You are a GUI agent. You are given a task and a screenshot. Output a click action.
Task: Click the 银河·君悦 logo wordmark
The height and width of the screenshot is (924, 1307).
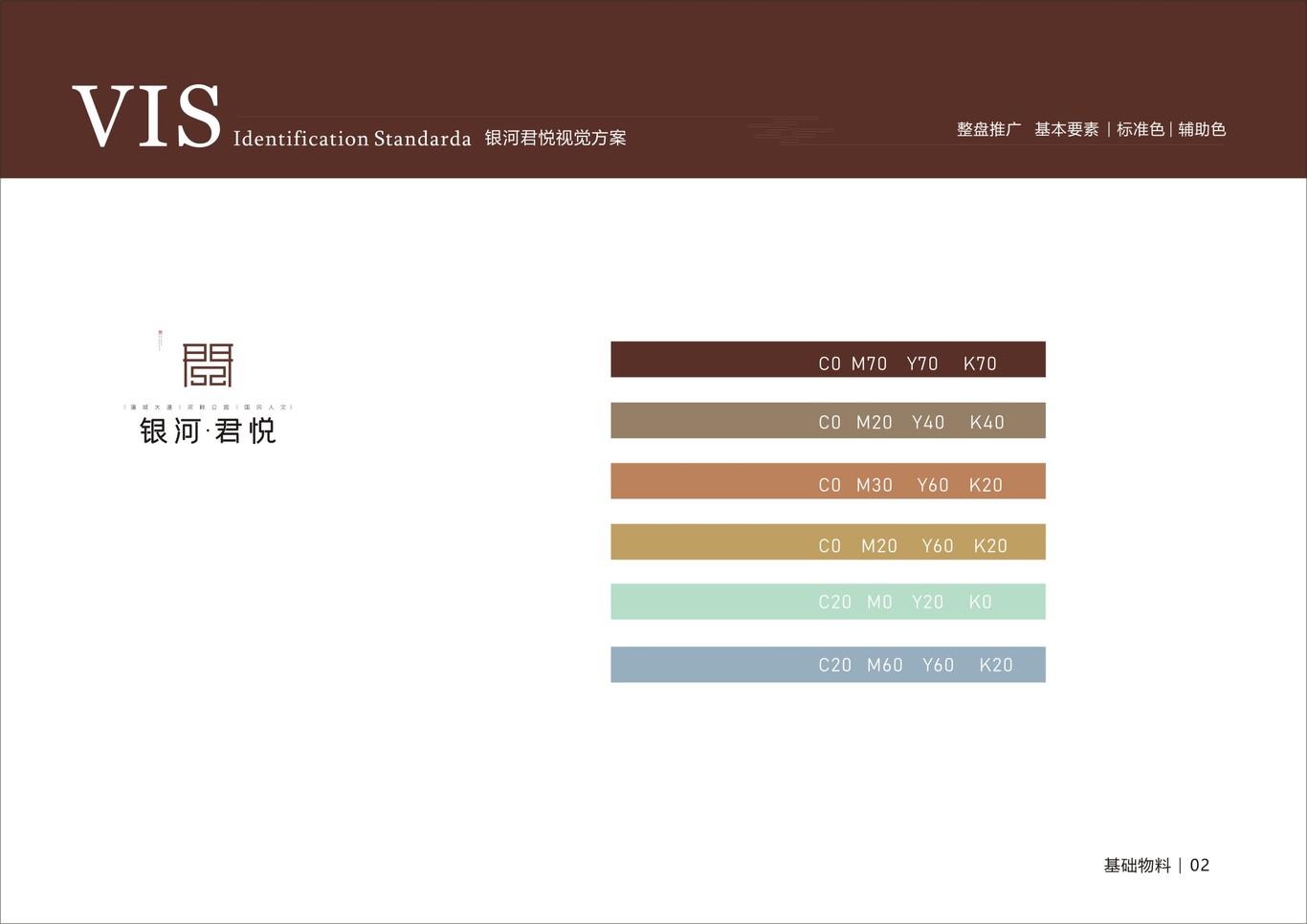pos(208,430)
